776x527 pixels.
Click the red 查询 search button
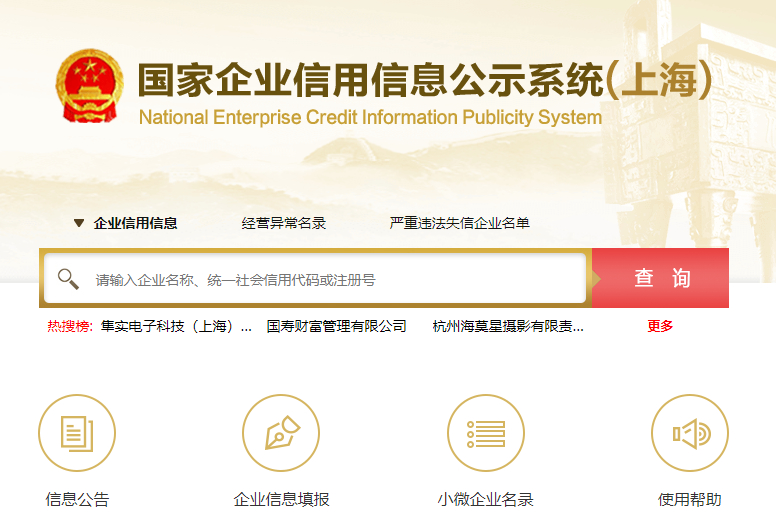click(660, 278)
